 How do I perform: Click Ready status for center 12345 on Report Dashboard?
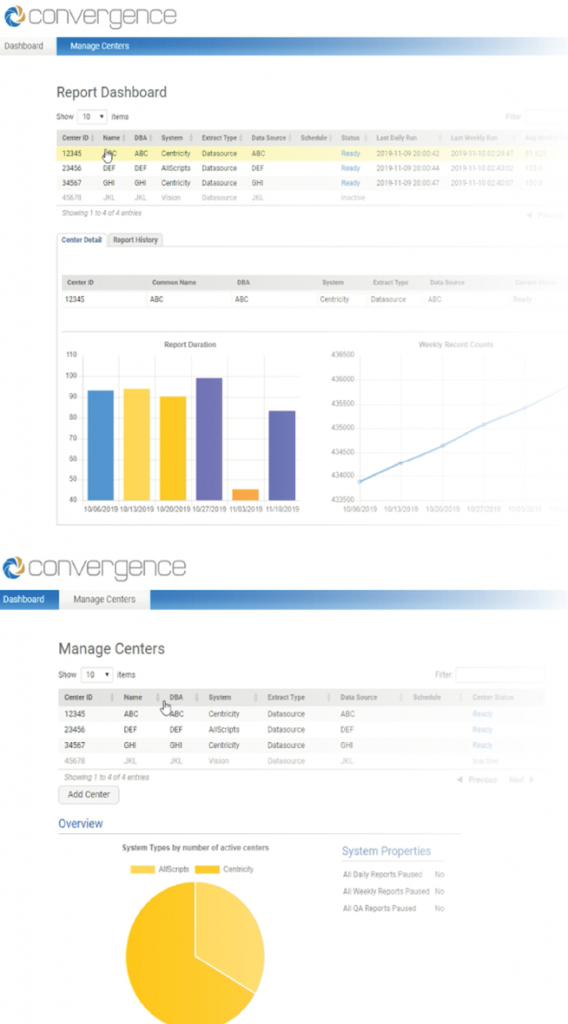351,154
